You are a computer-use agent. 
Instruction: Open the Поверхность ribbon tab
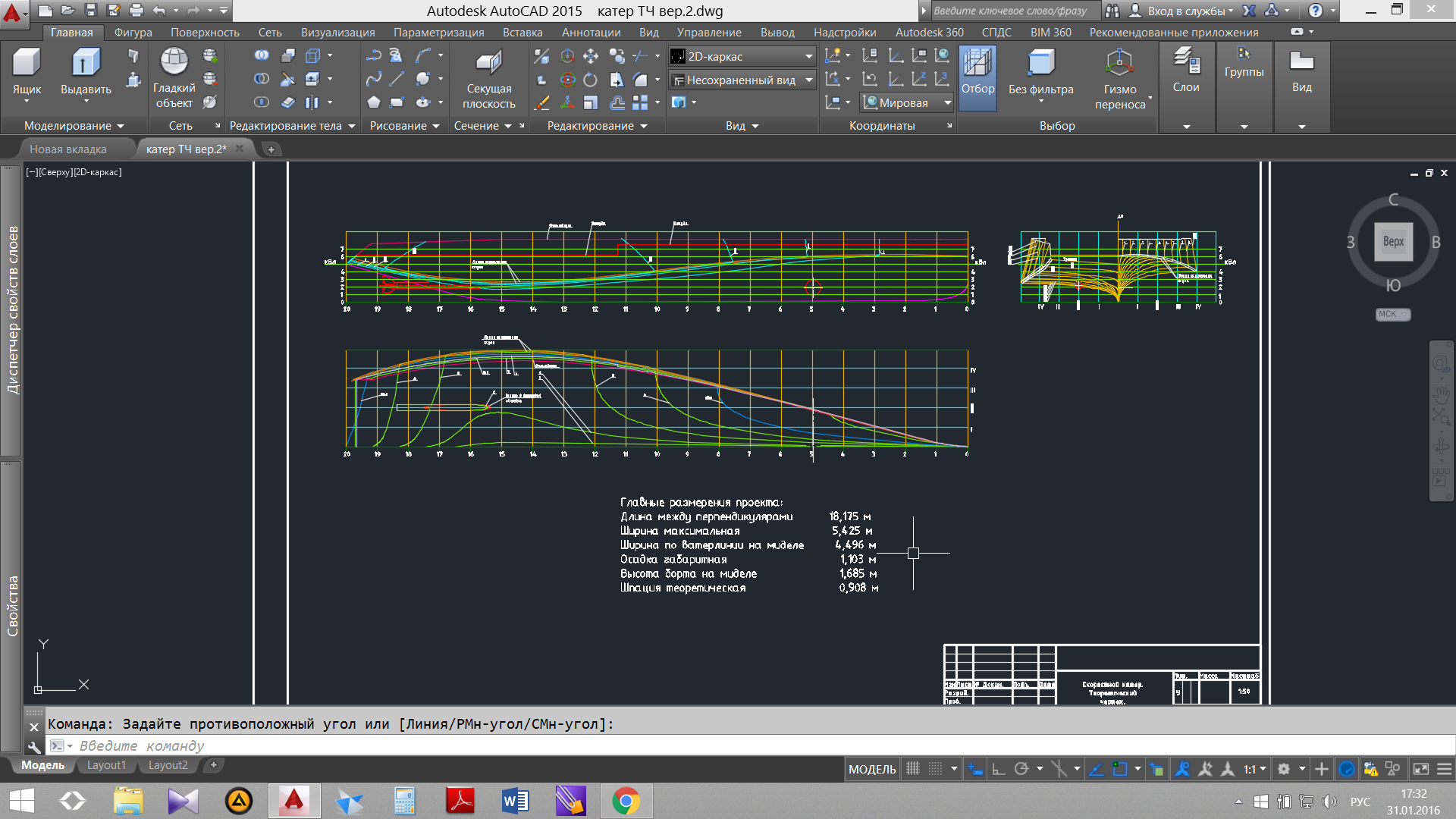[x=205, y=32]
